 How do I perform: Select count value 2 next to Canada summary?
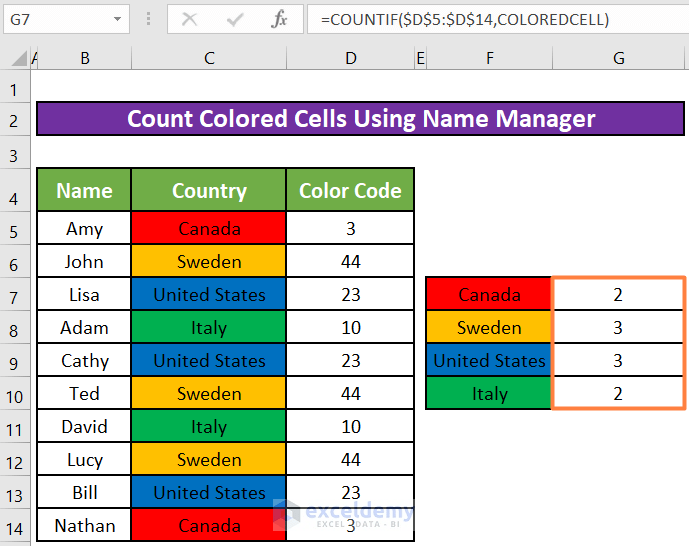point(618,294)
